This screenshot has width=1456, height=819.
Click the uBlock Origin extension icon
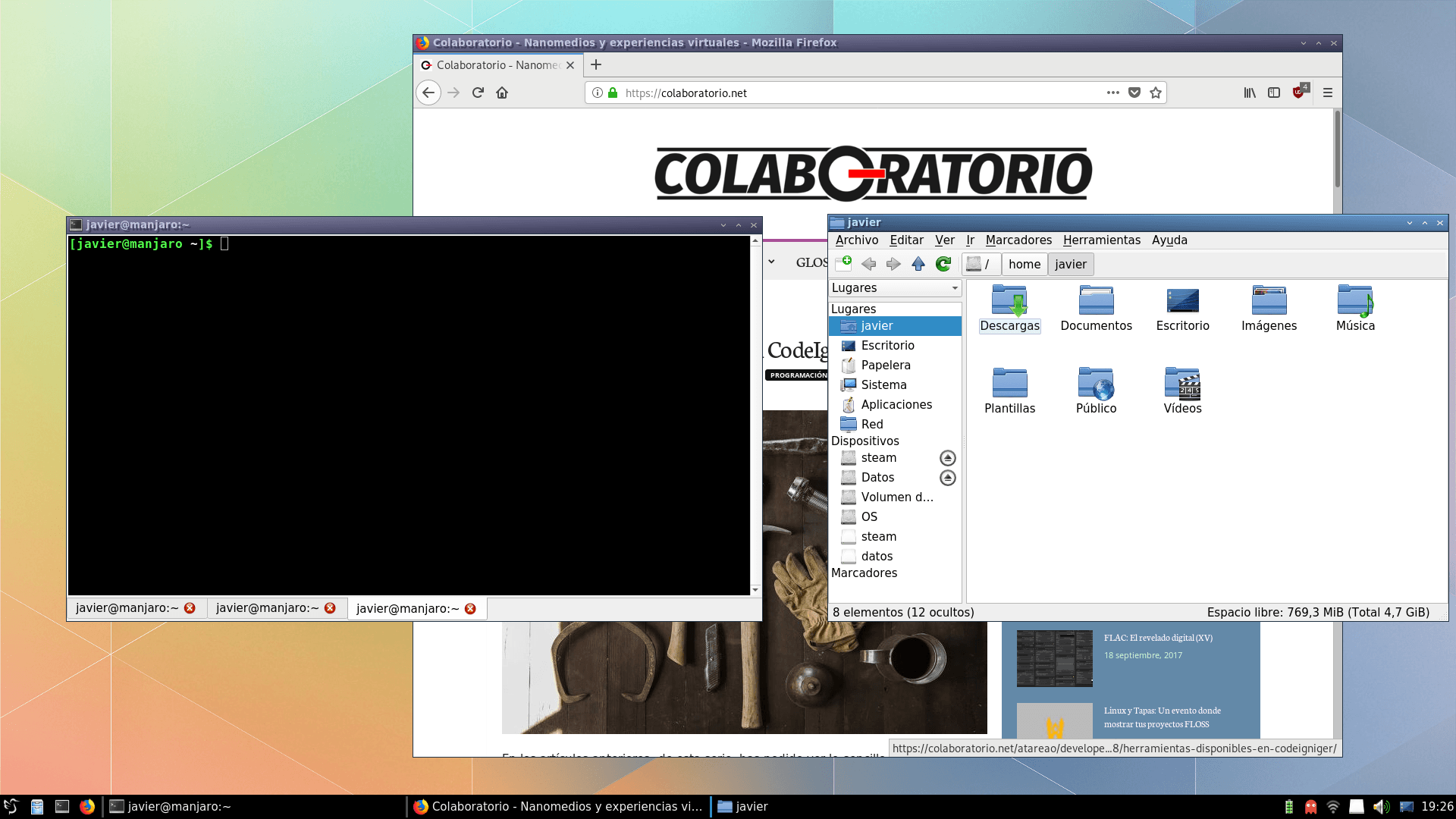point(1299,92)
